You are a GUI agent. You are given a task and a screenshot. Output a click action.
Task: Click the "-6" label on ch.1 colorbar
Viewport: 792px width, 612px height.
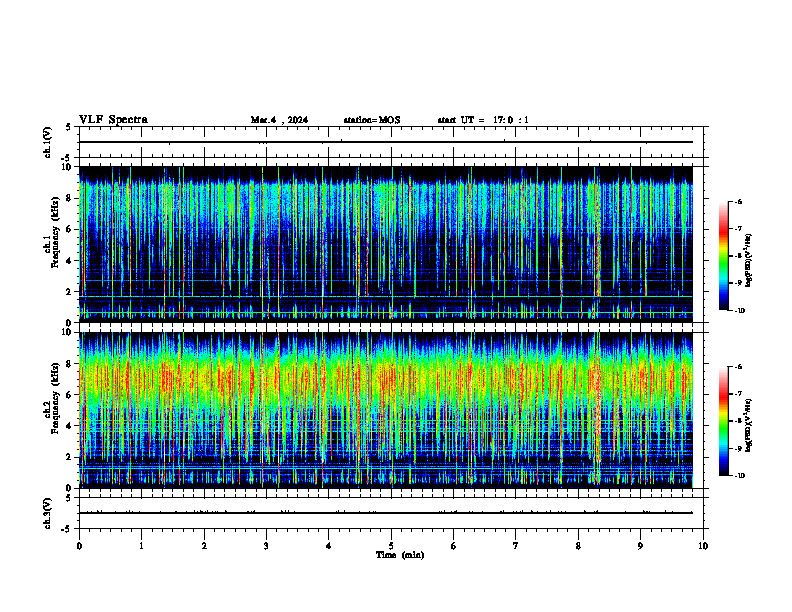(x=738, y=201)
